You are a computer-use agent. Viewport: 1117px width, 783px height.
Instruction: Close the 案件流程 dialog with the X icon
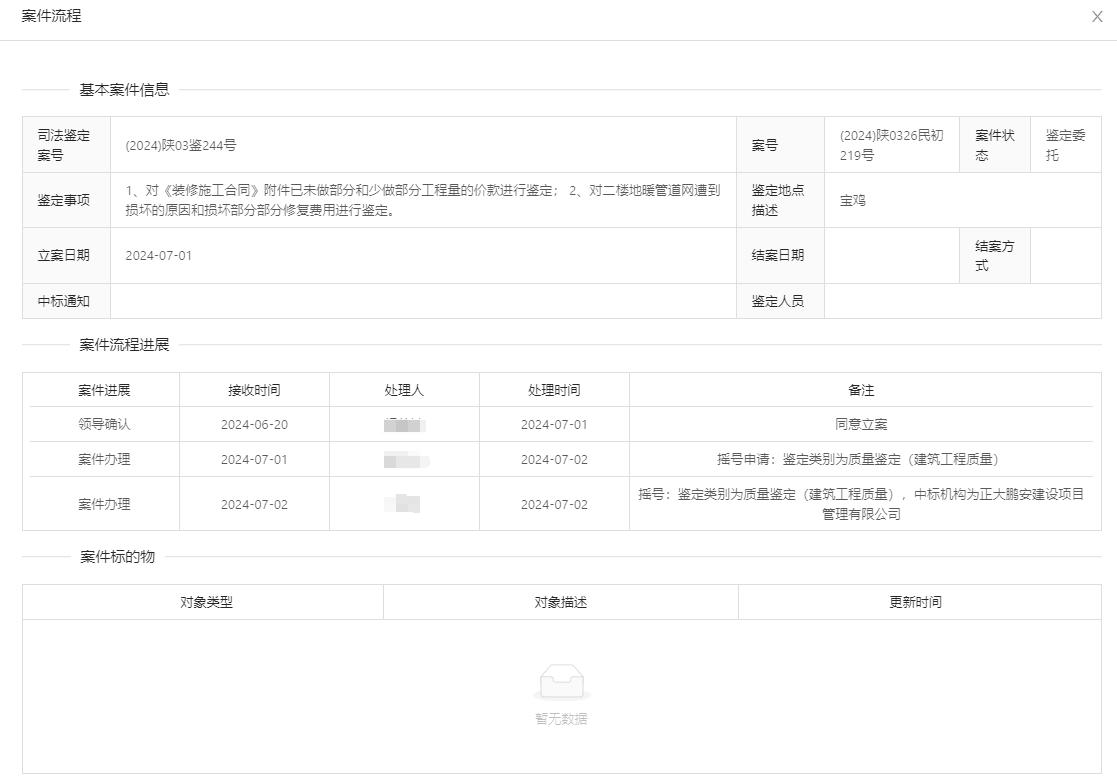click(x=1097, y=17)
